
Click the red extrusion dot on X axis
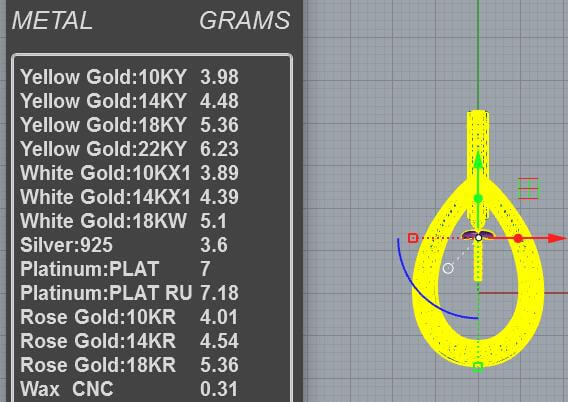point(518,238)
